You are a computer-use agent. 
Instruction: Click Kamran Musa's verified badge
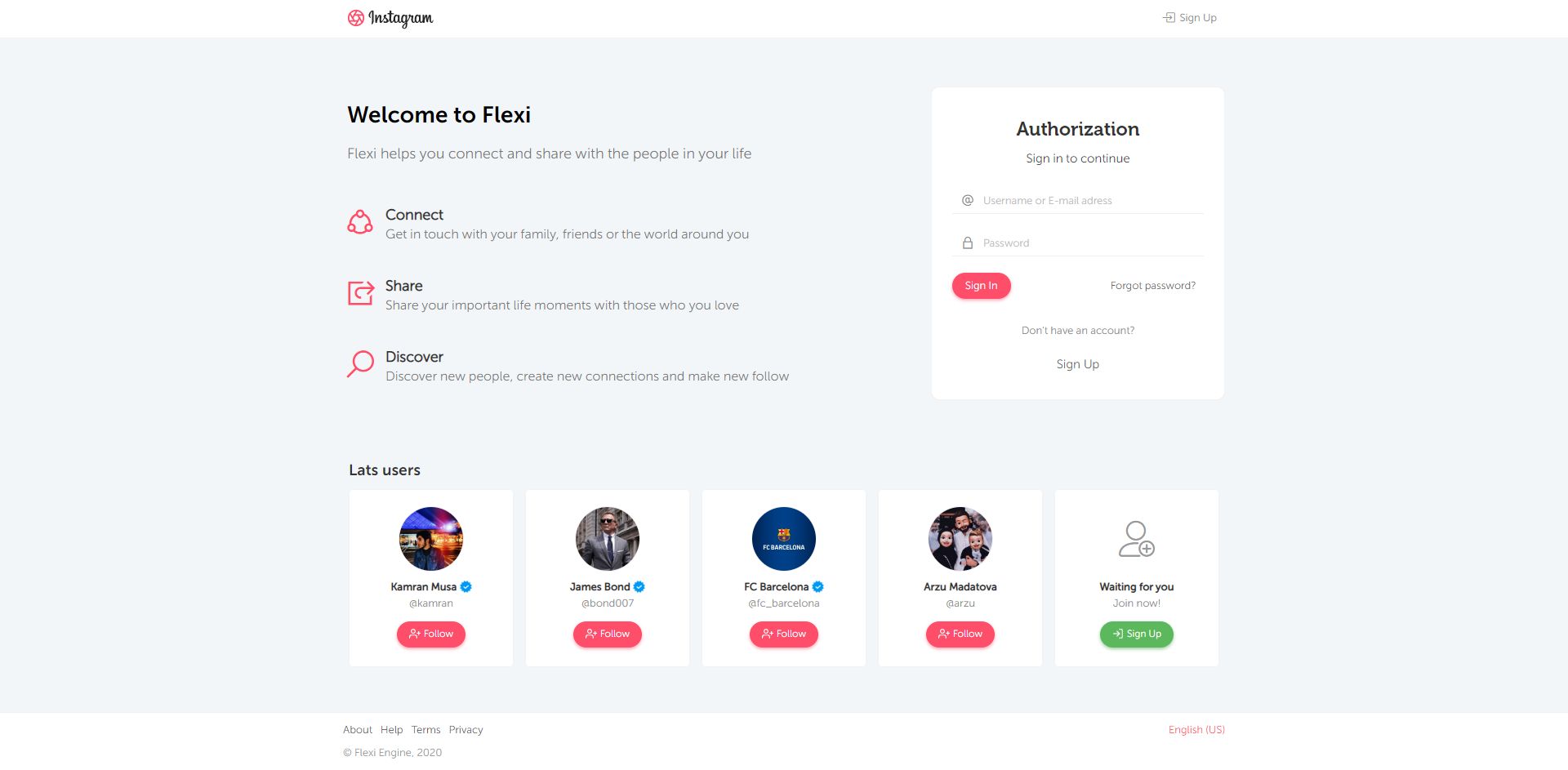[466, 586]
